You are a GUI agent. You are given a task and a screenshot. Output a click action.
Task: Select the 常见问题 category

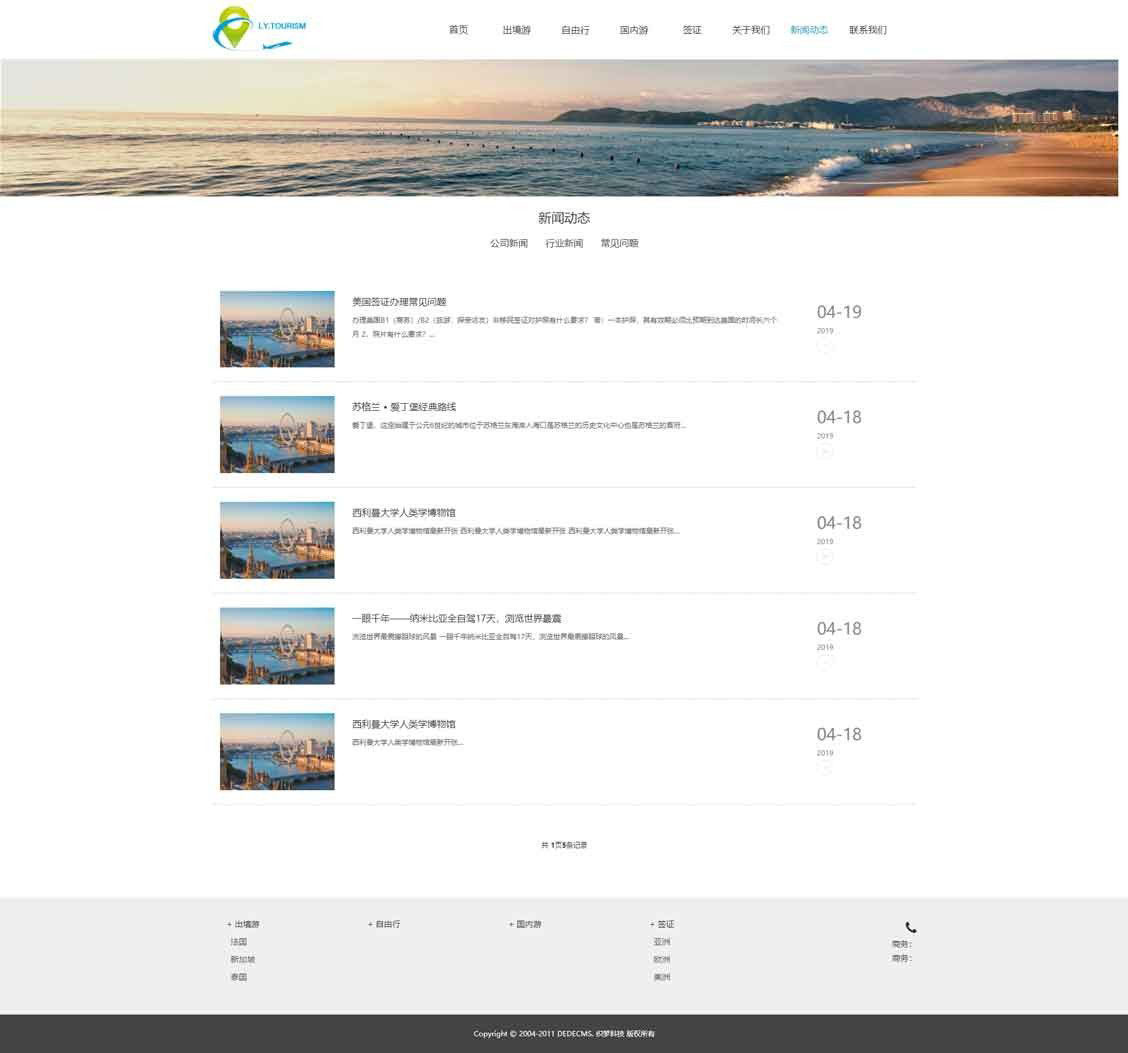coord(619,243)
